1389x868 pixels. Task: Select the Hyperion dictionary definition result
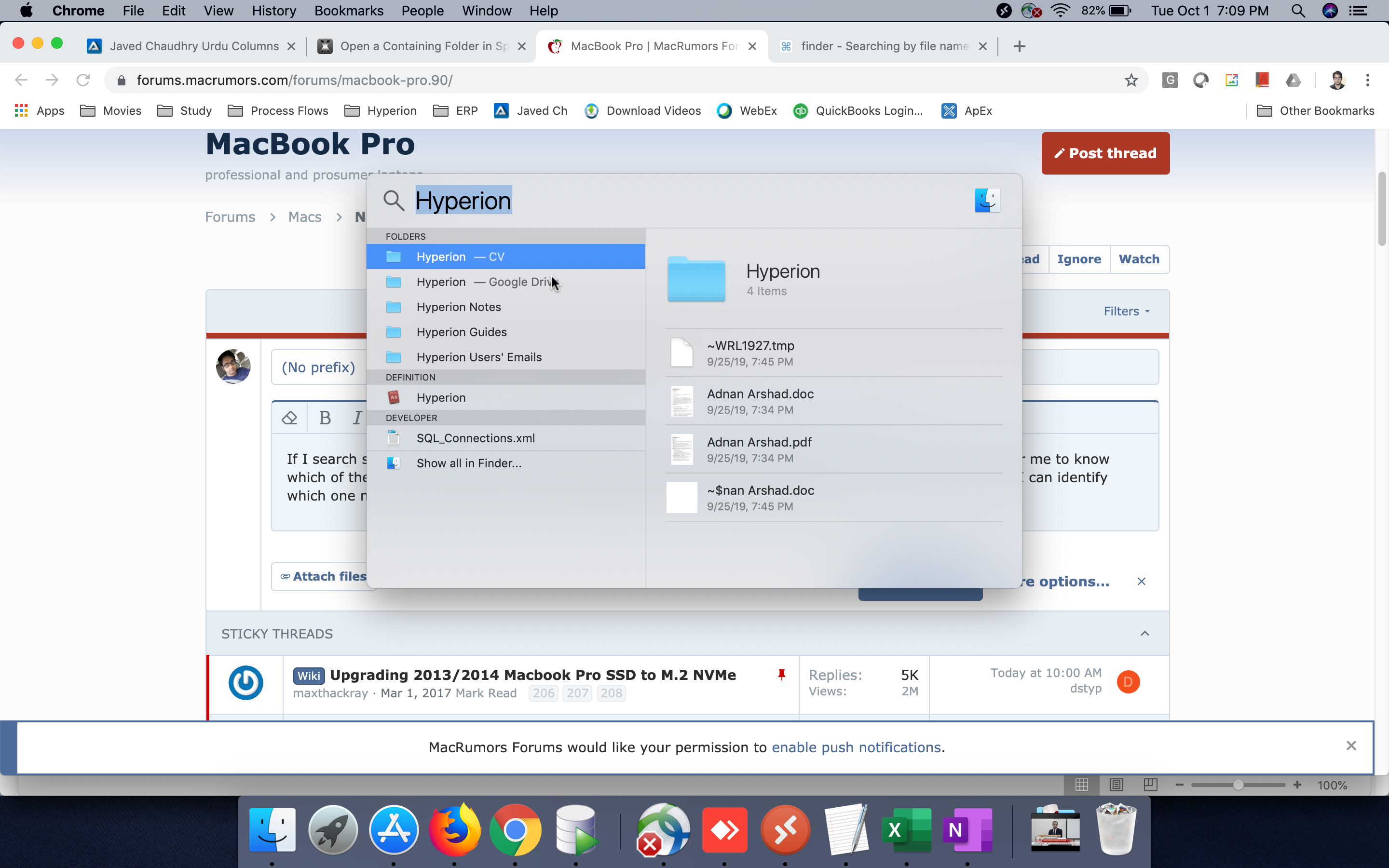pos(505,397)
